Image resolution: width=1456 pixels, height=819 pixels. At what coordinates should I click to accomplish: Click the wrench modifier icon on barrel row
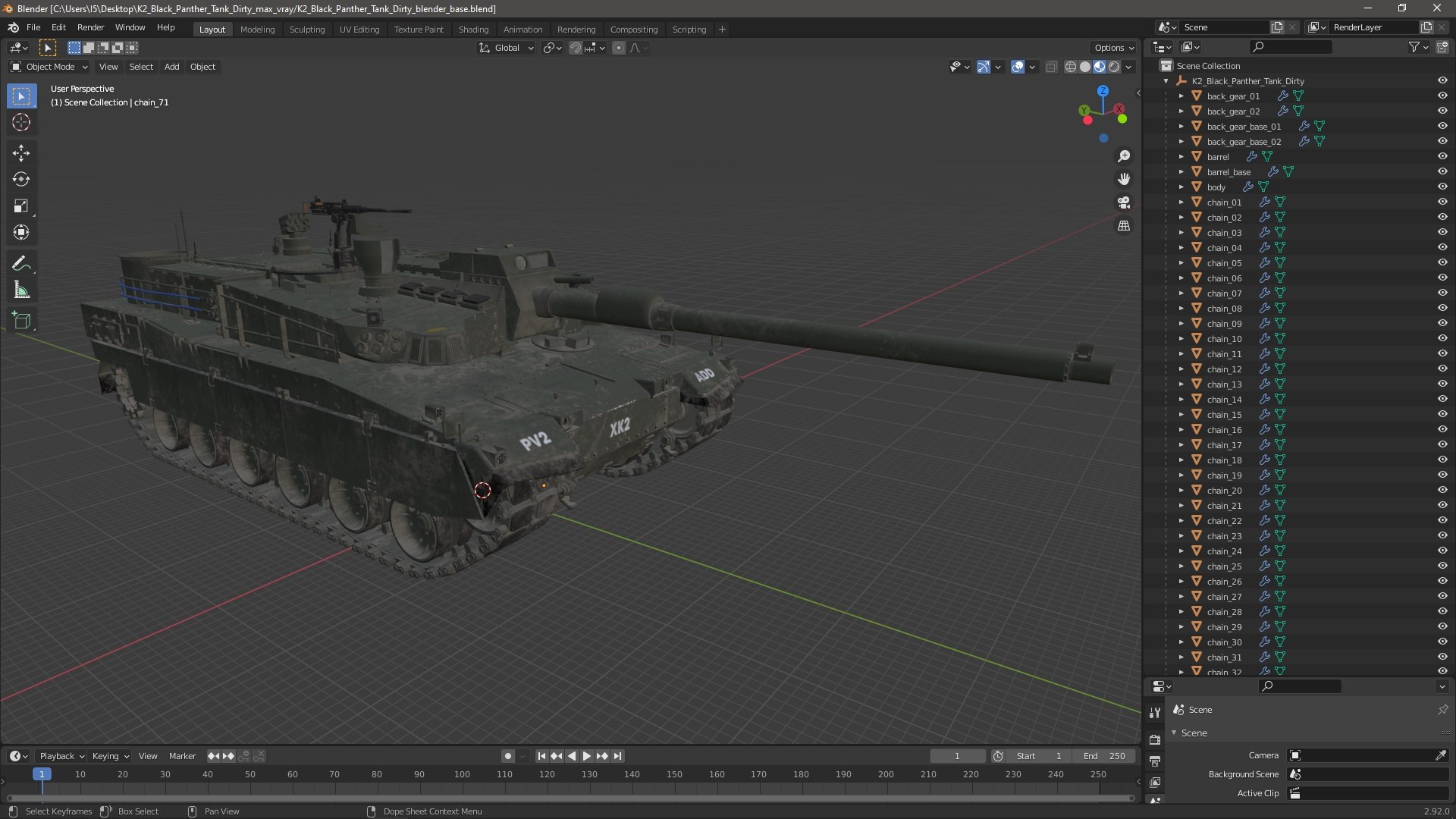click(x=1252, y=157)
